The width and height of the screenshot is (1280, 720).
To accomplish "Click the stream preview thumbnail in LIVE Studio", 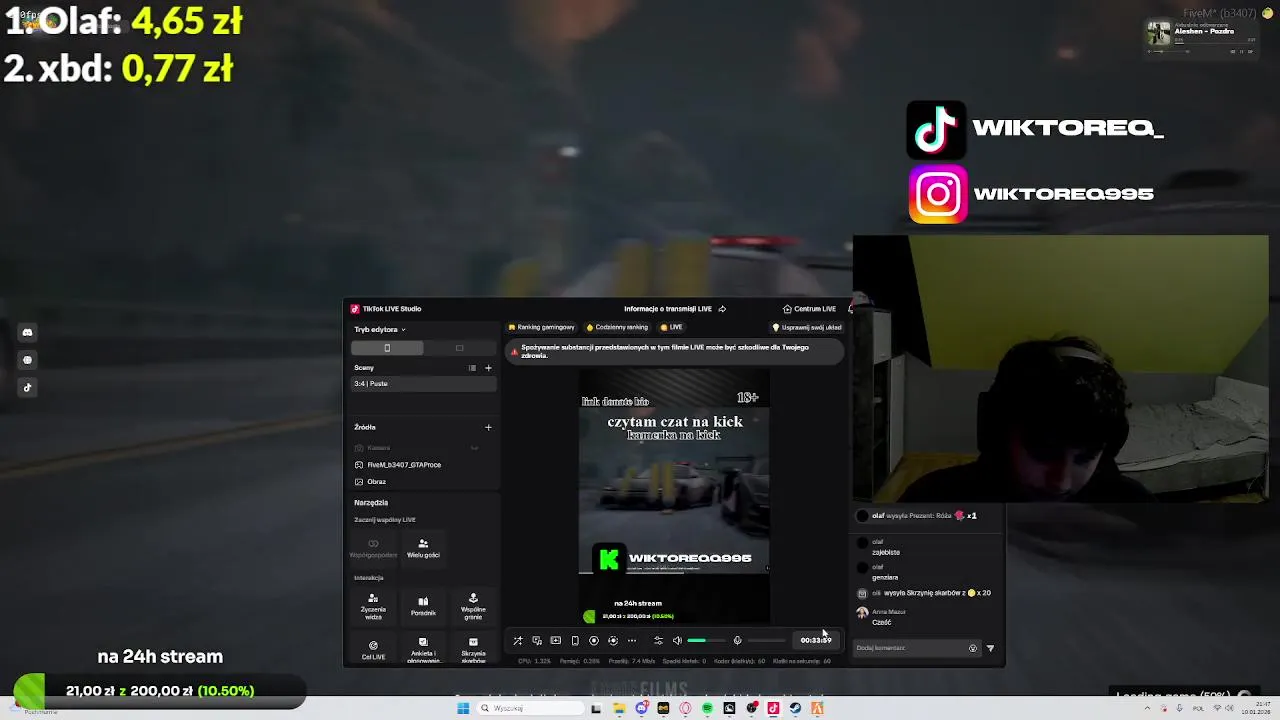I will pos(674,497).
